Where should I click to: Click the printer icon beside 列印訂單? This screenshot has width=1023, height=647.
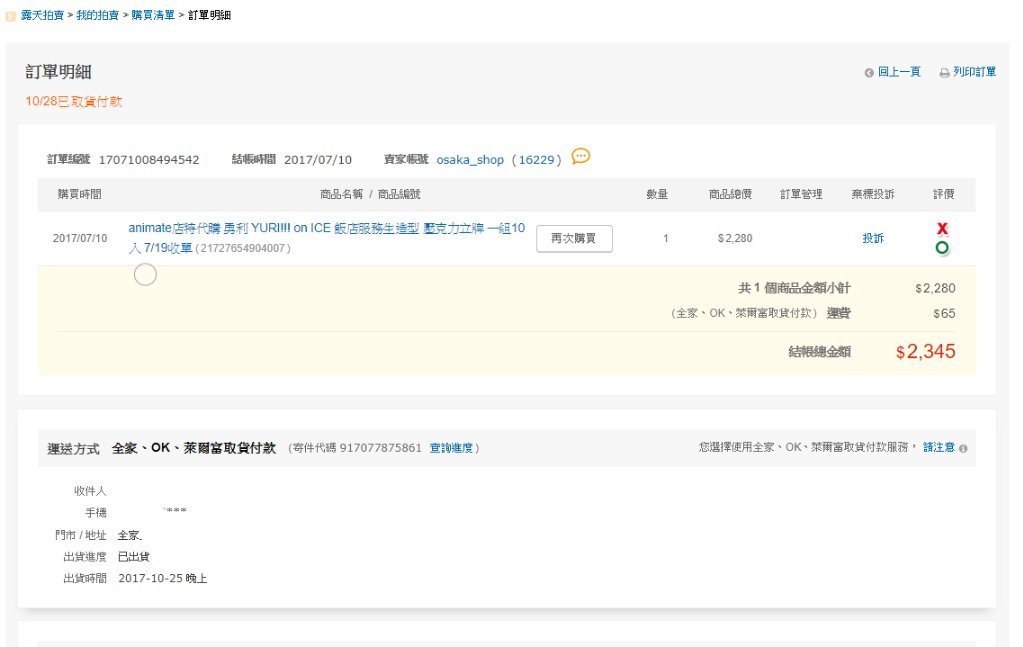944,73
